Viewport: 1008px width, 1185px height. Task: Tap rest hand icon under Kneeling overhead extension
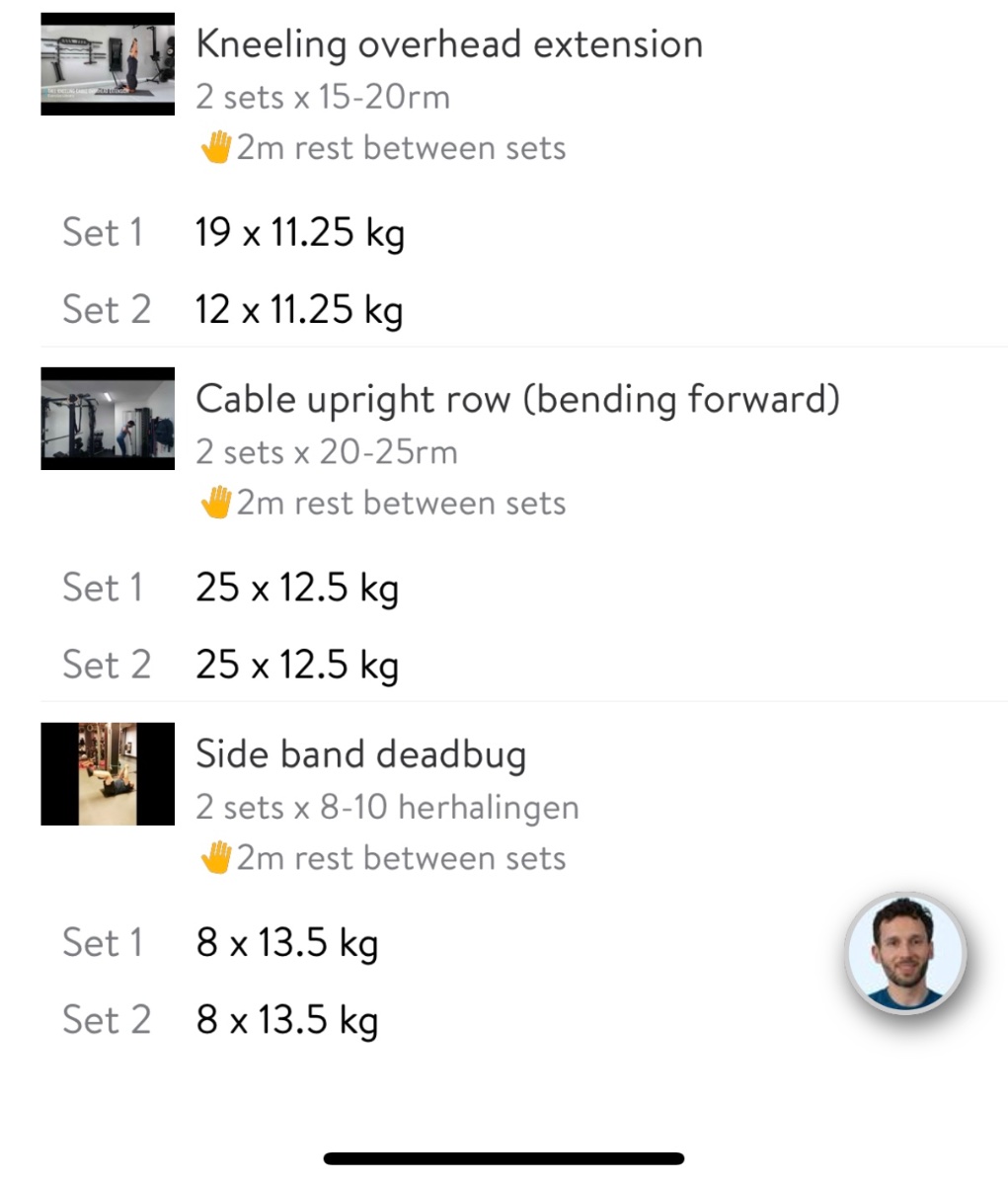pos(216,148)
